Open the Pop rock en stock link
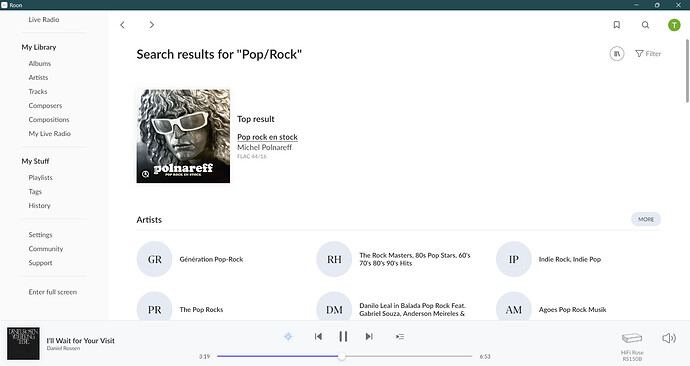Screen dimensions: 690x366 267,137
